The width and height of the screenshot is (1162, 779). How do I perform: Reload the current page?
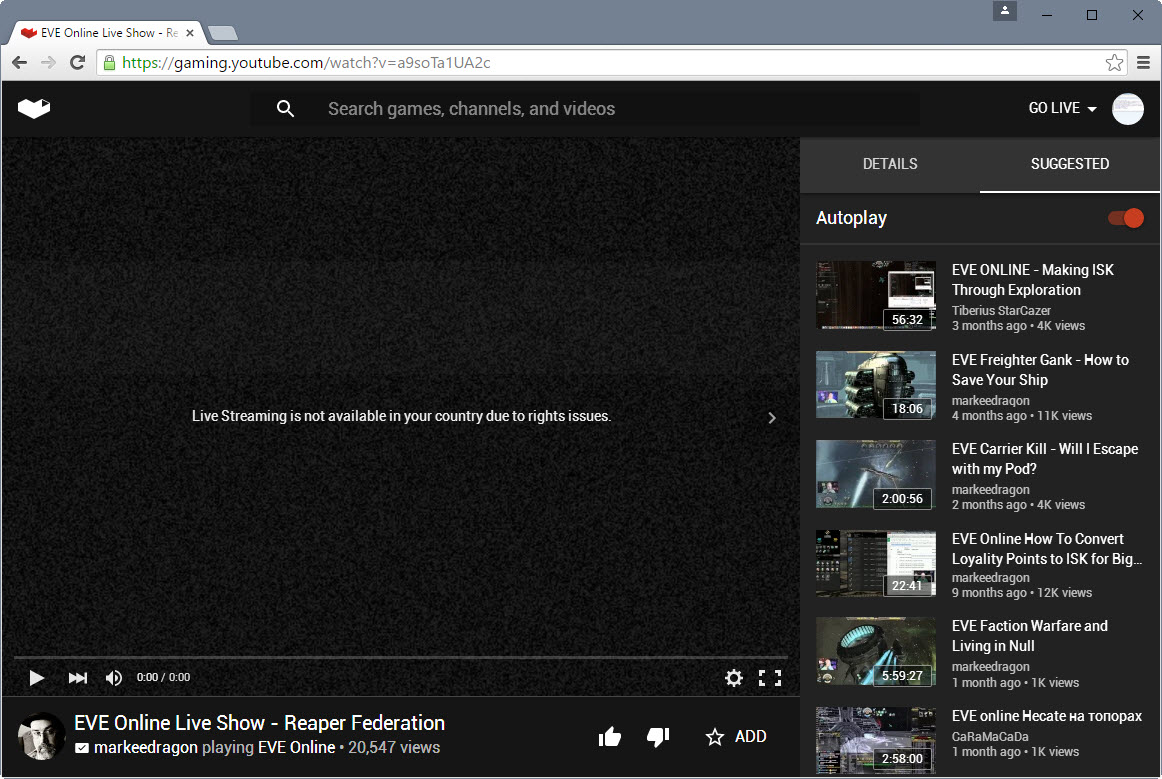(77, 63)
